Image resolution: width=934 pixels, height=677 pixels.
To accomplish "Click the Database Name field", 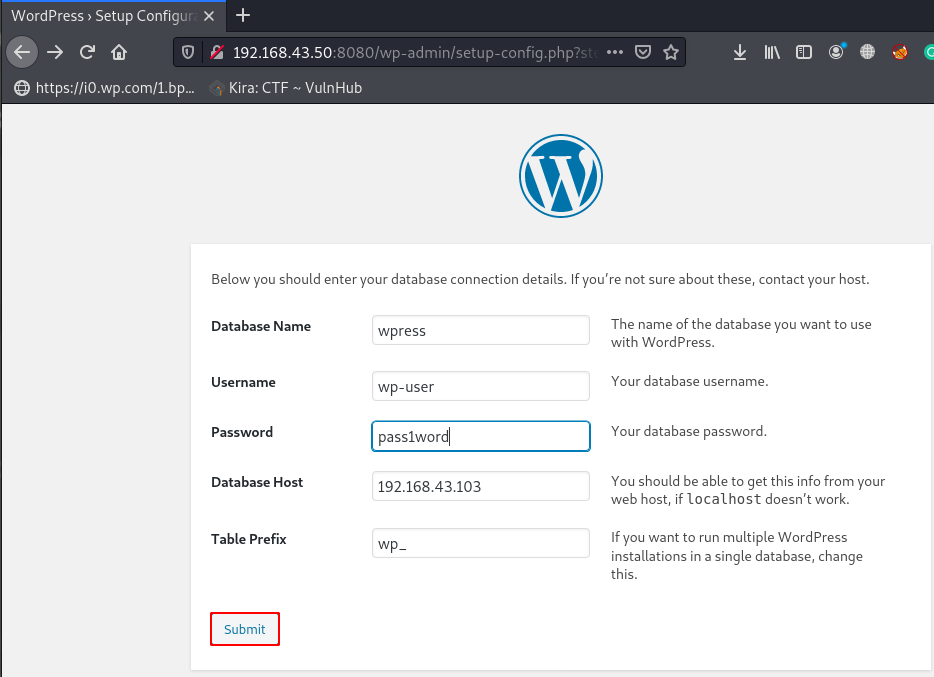I will 481,330.
